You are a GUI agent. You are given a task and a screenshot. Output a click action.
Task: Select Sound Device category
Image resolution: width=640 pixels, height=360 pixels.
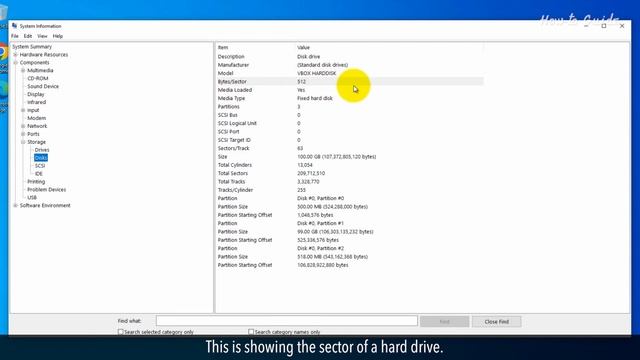(43, 86)
